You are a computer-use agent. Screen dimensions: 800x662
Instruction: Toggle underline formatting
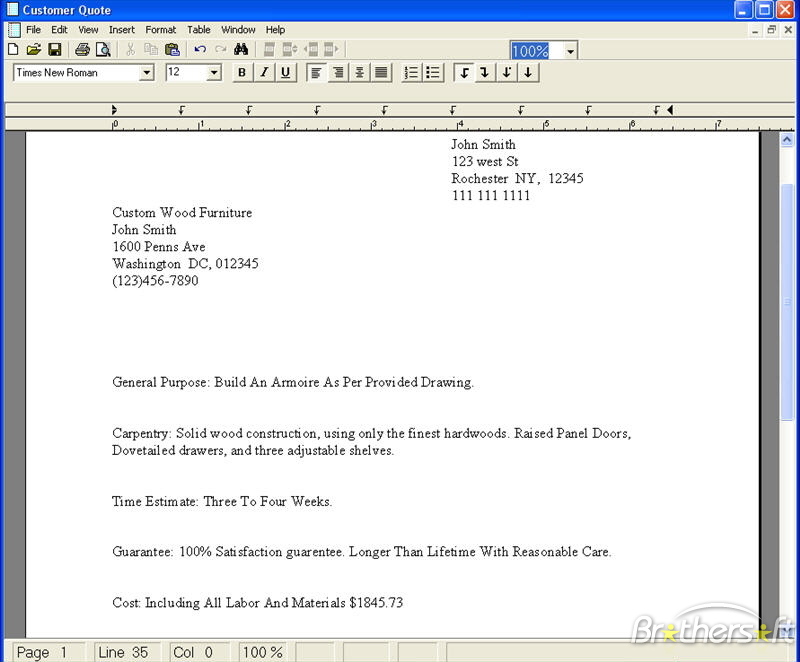click(x=286, y=72)
